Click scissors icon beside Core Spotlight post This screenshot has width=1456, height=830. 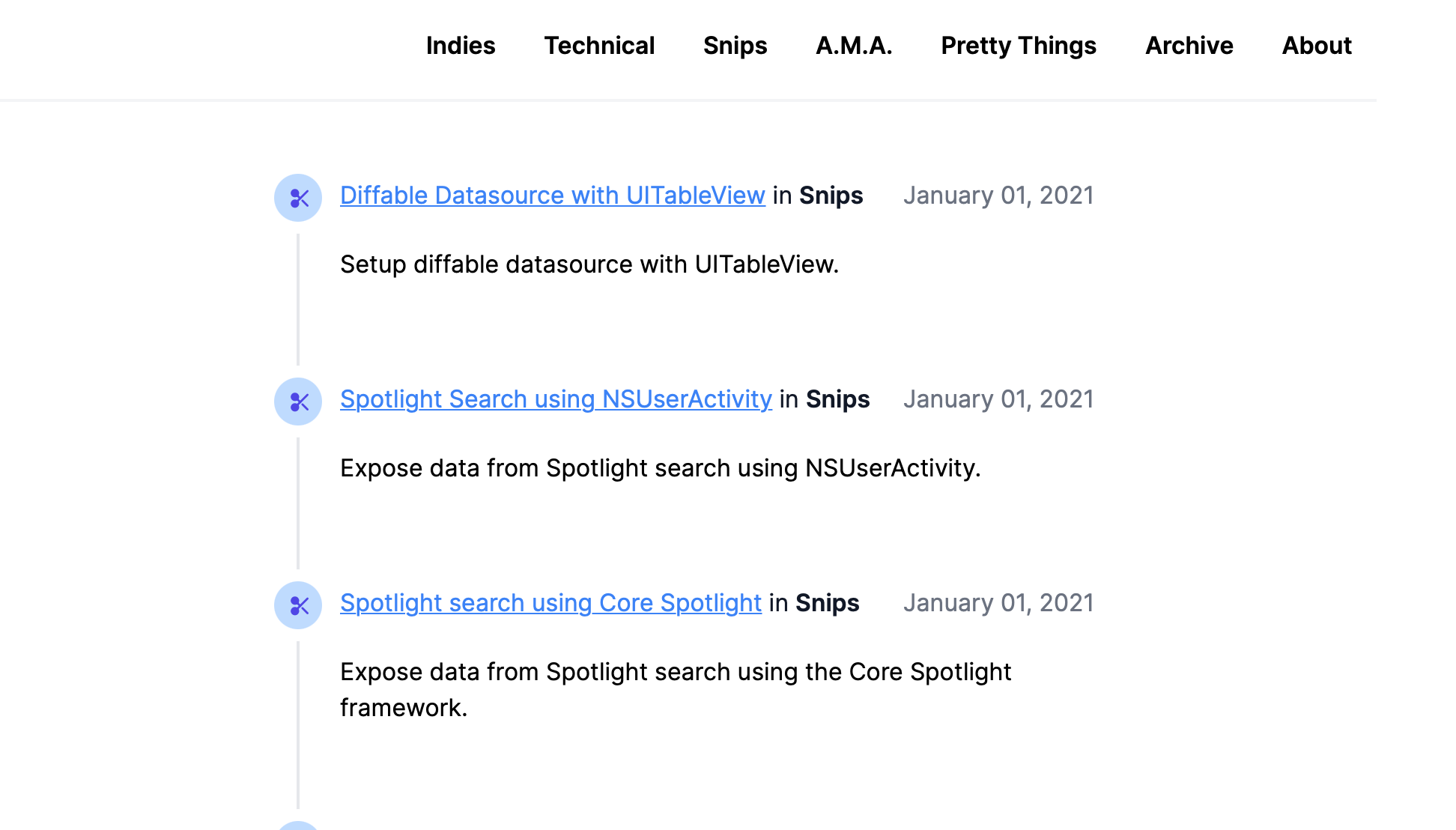pyautogui.click(x=298, y=605)
